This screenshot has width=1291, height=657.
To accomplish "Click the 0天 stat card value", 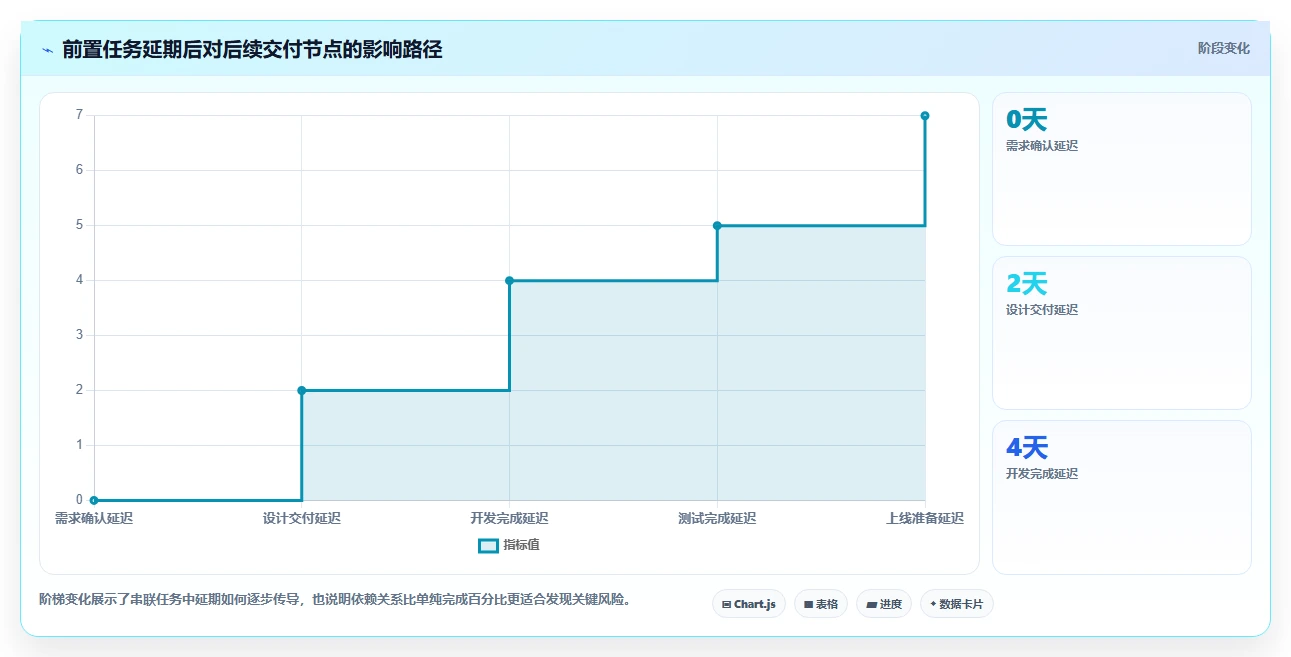I will (1027, 120).
